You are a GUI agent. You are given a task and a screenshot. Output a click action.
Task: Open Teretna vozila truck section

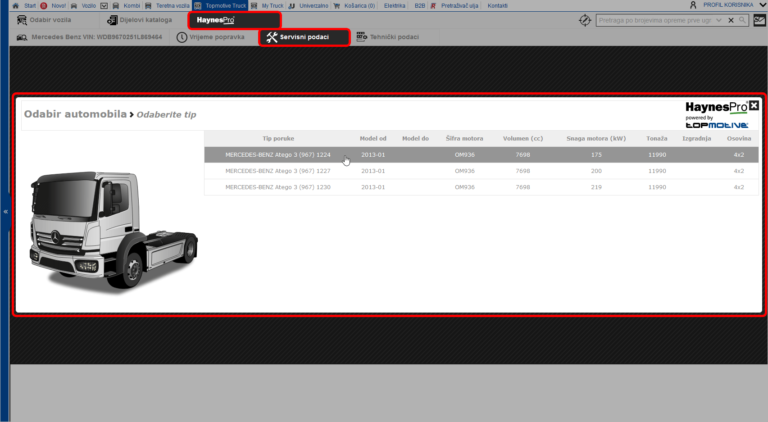172,6
